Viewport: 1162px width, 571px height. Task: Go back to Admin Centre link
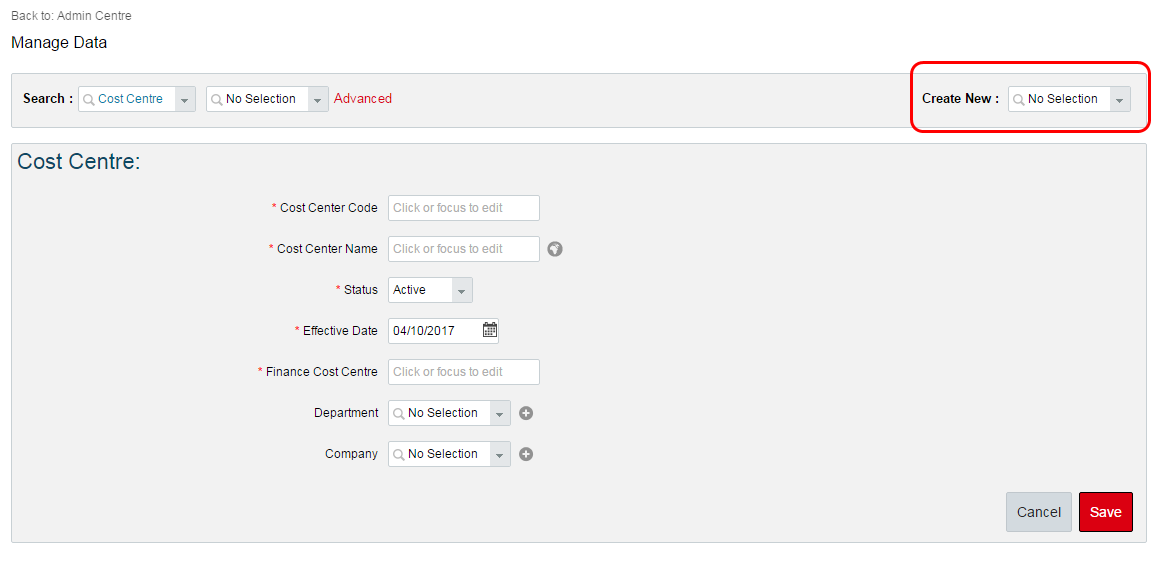pos(94,16)
